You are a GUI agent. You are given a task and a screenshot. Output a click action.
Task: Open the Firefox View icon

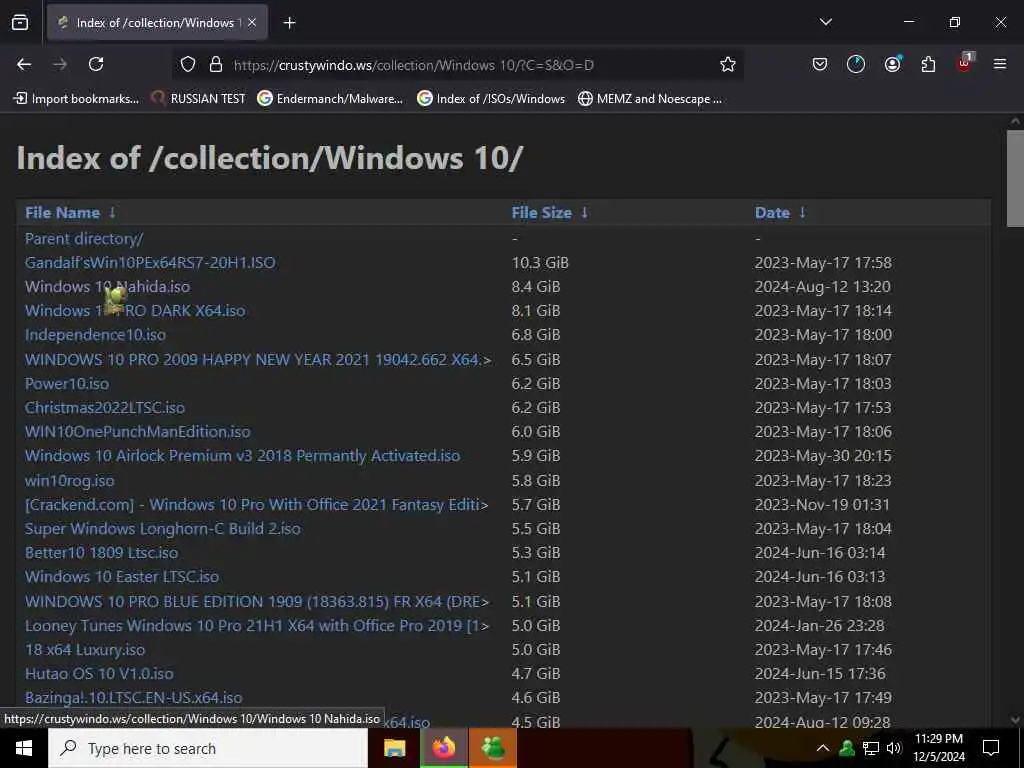[x=20, y=23]
